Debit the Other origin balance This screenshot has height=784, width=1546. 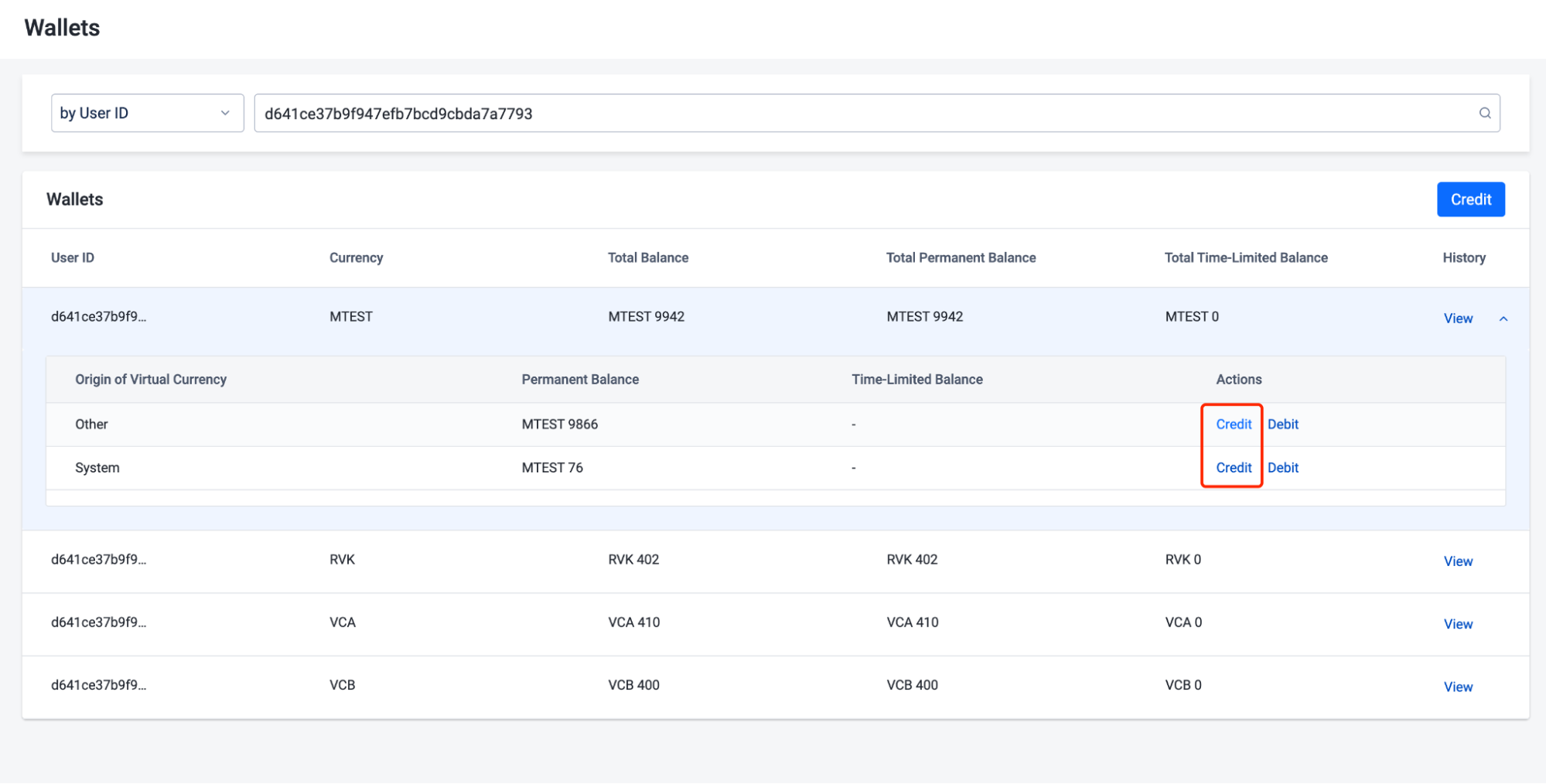pos(1282,424)
